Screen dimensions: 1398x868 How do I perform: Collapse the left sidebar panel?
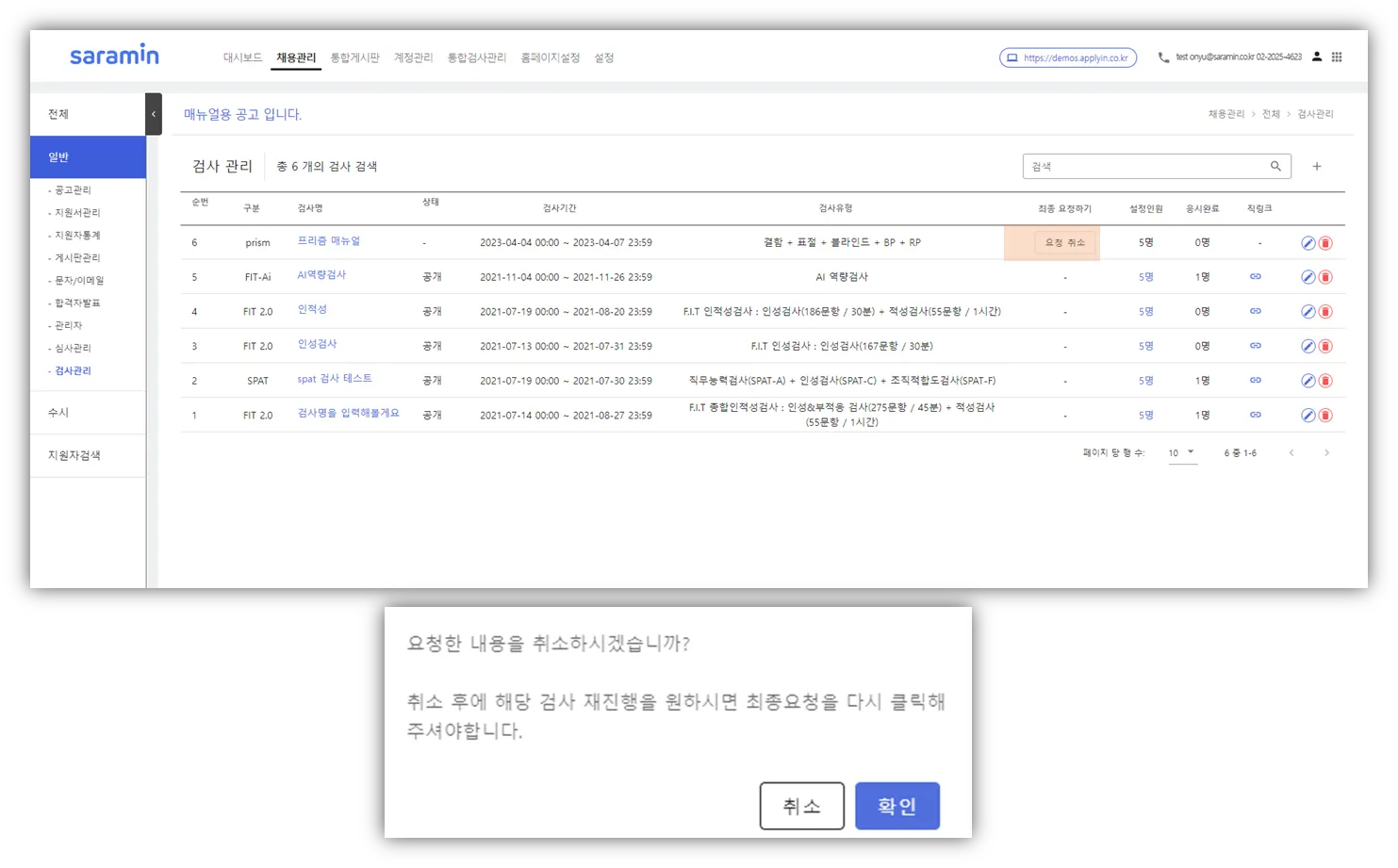(154, 114)
